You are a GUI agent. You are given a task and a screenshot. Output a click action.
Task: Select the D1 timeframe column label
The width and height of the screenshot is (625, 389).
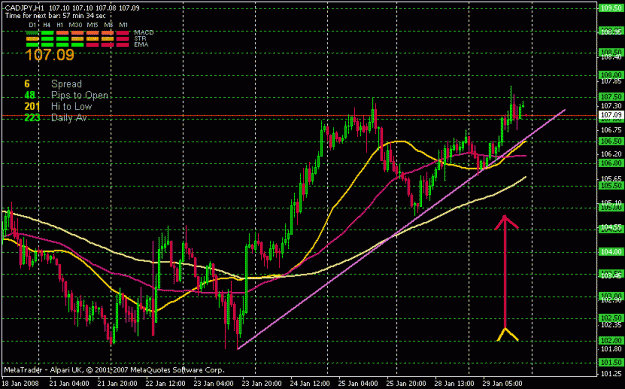[32, 25]
